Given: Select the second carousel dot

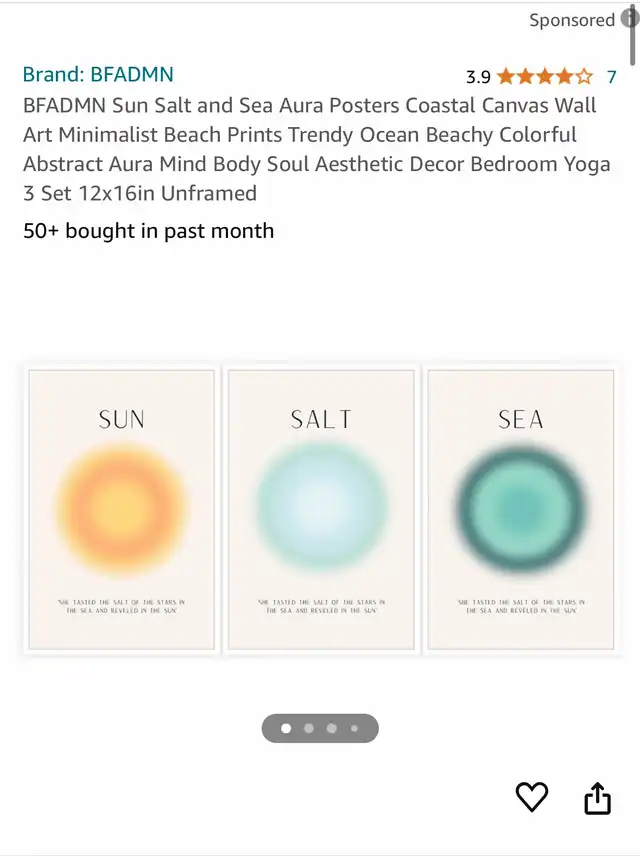Looking at the screenshot, I should tap(309, 728).
